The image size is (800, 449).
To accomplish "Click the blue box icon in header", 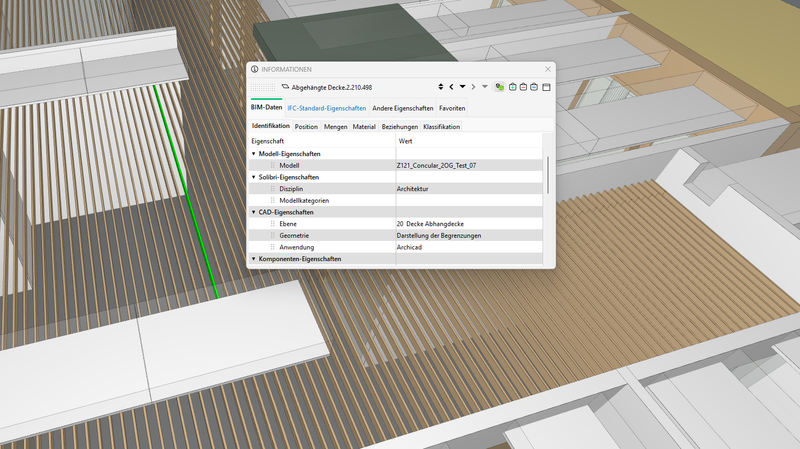I will pyautogui.click(x=534, y=87).
